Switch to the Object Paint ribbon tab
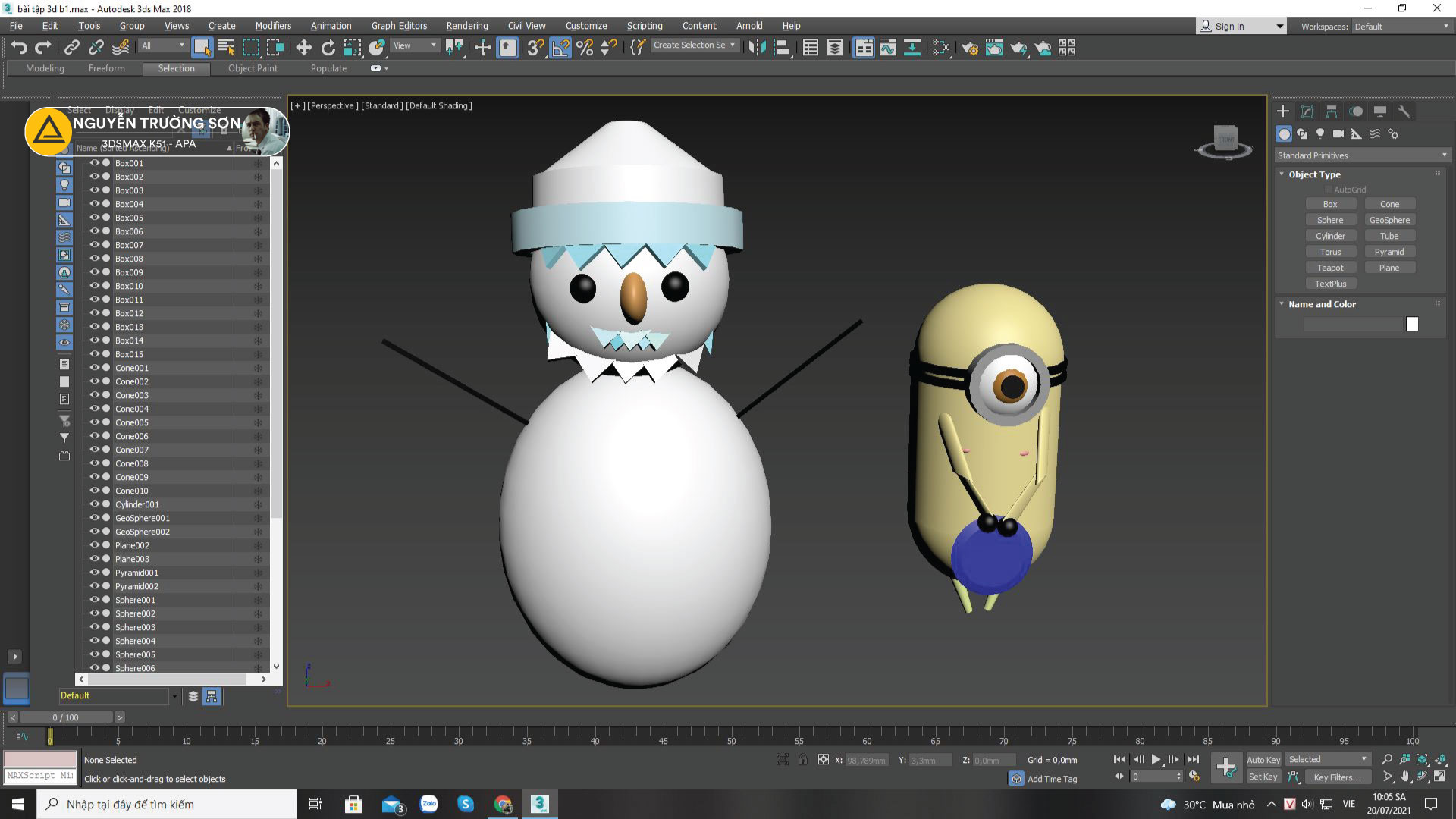The image size is (1456, 819). 253,68
